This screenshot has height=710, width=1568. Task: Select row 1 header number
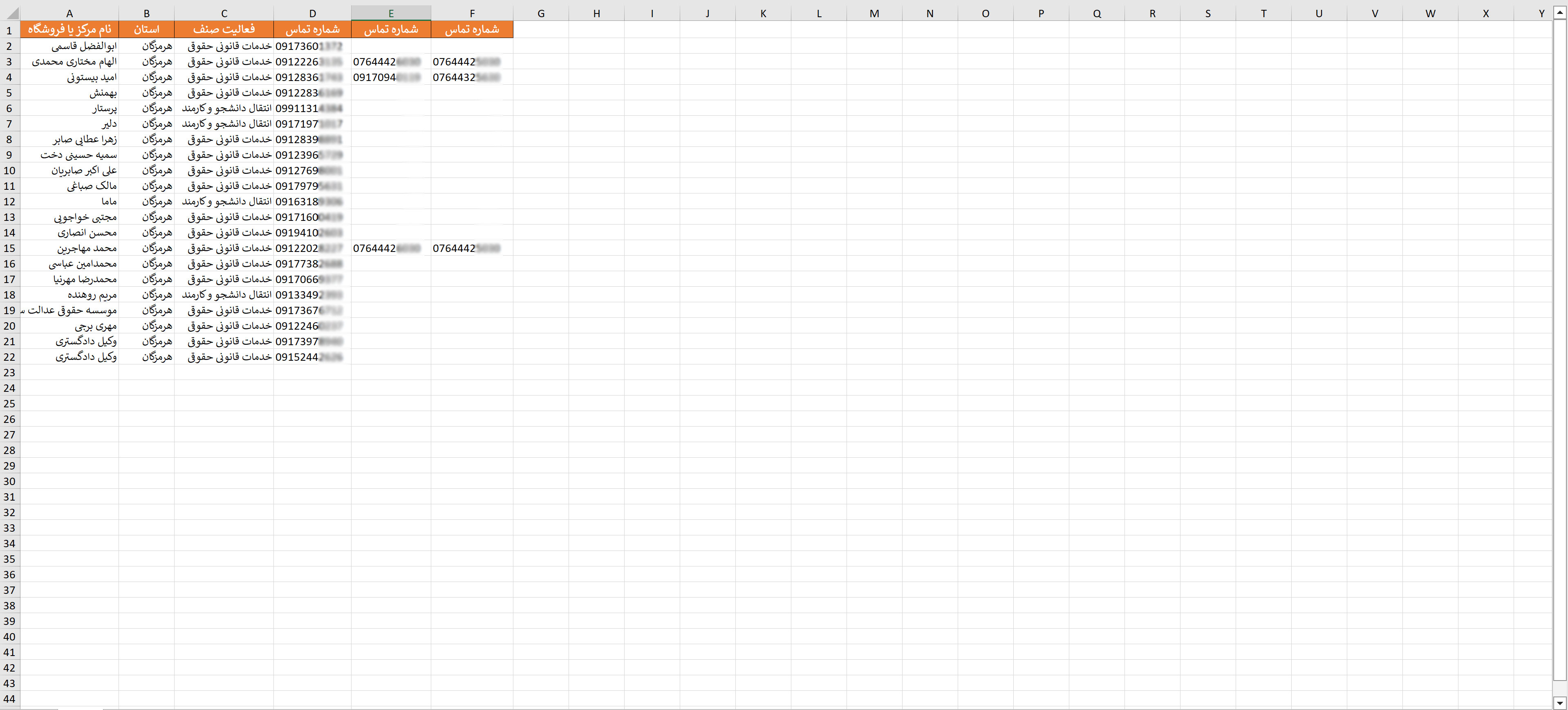click(10, 30)
